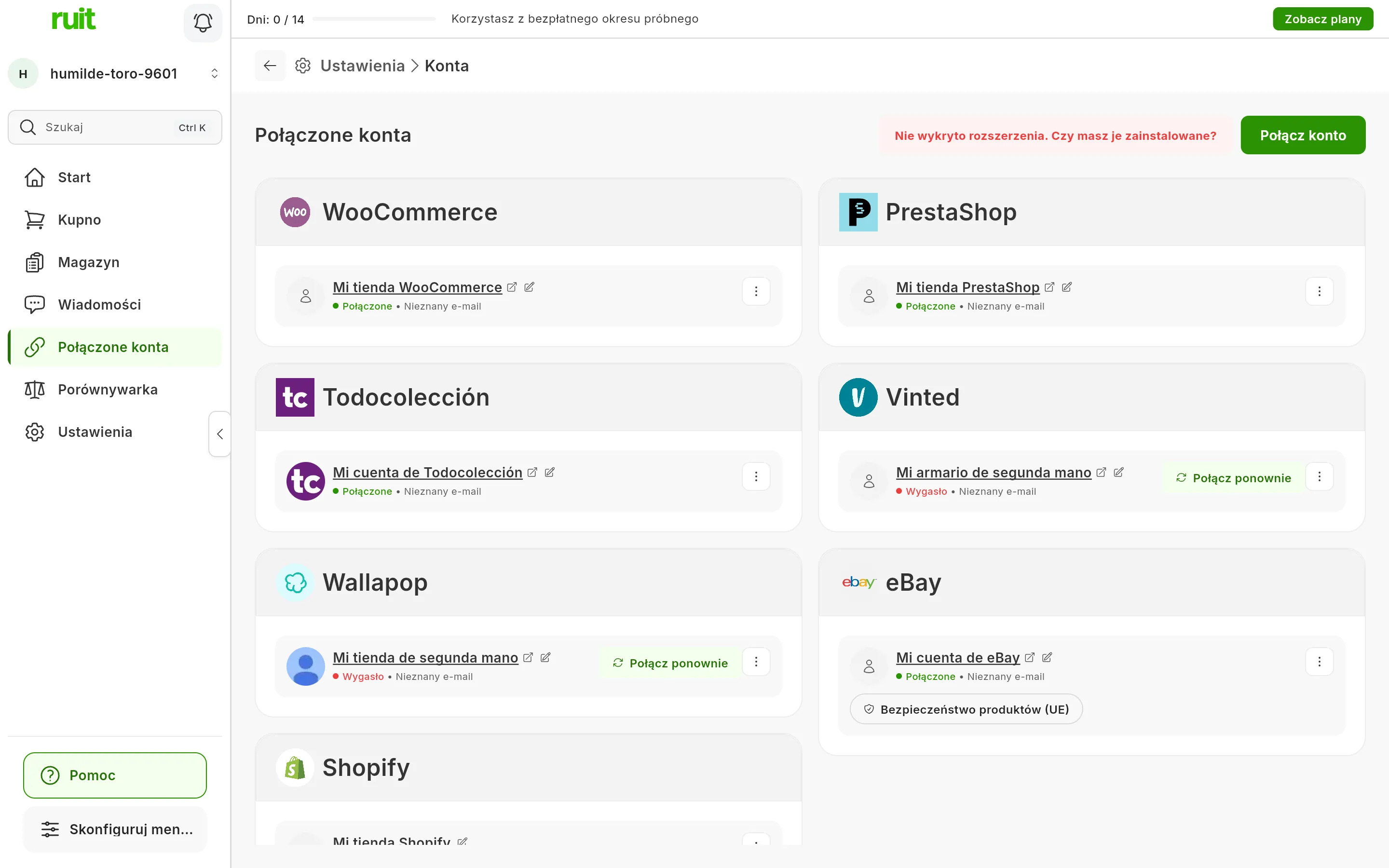This screenshot has width=1389, height=868.
Task: Reconnect Wallapop account with Połącz ponownie
Action: click(669, 663)
